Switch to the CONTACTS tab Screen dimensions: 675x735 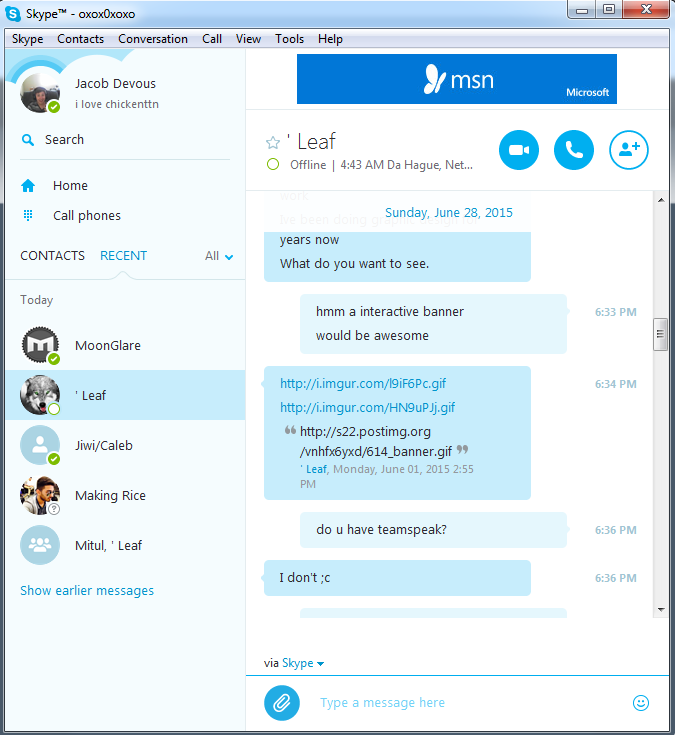pyautogui.click(x=52, y=255)
